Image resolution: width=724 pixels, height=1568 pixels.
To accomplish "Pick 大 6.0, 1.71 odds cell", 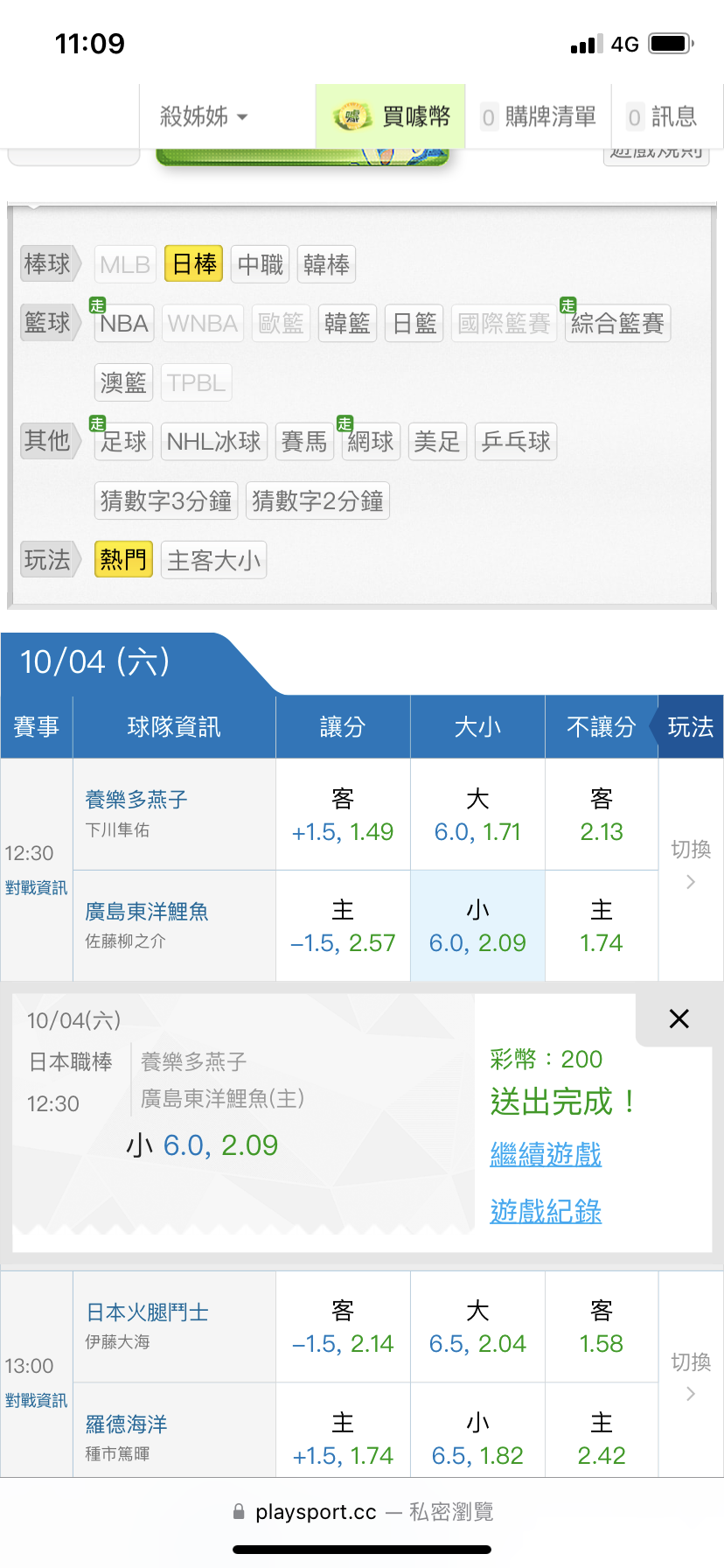I will click(x=477, y=815).
